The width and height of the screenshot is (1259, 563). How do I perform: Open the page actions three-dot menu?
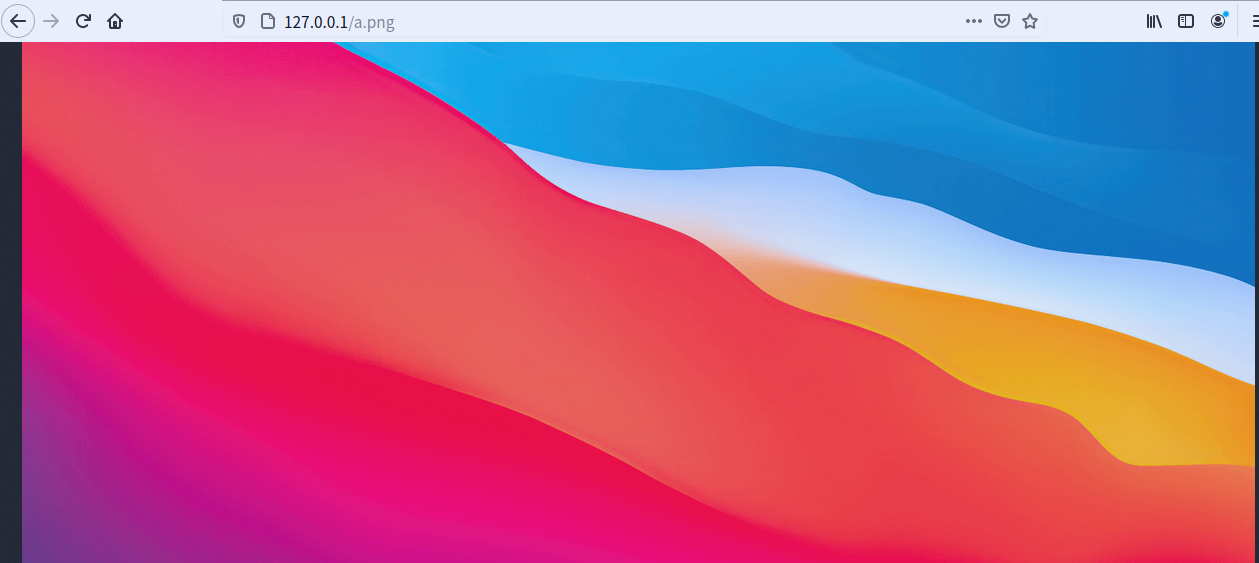[974, 21]
